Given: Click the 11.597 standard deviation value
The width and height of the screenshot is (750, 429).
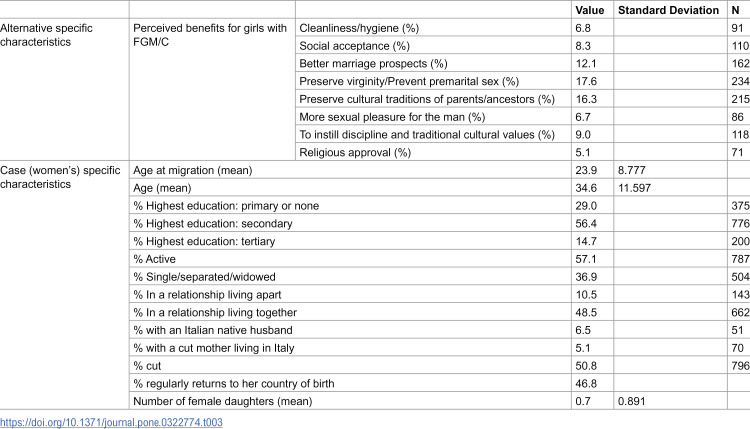Looking at the screenshot, I should [x=634, y=188].
